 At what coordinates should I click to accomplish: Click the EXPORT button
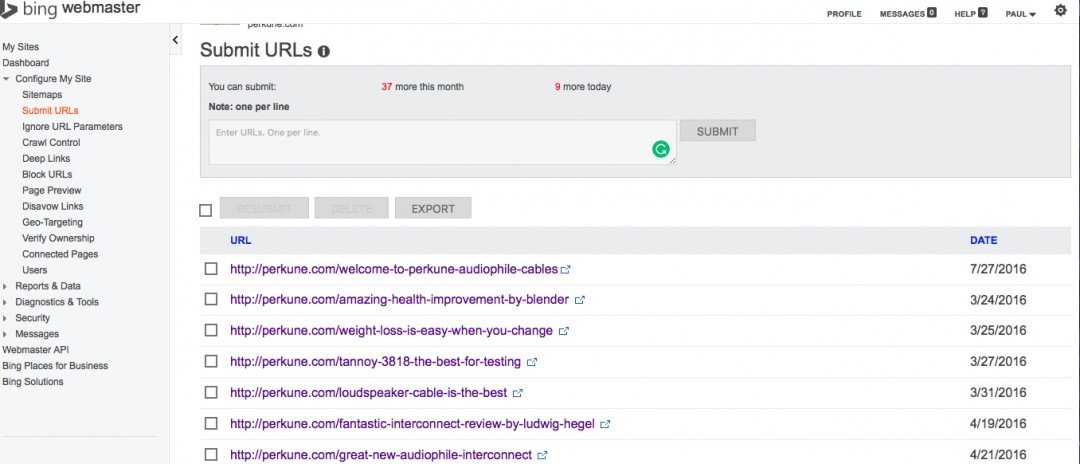pos(433,209)
